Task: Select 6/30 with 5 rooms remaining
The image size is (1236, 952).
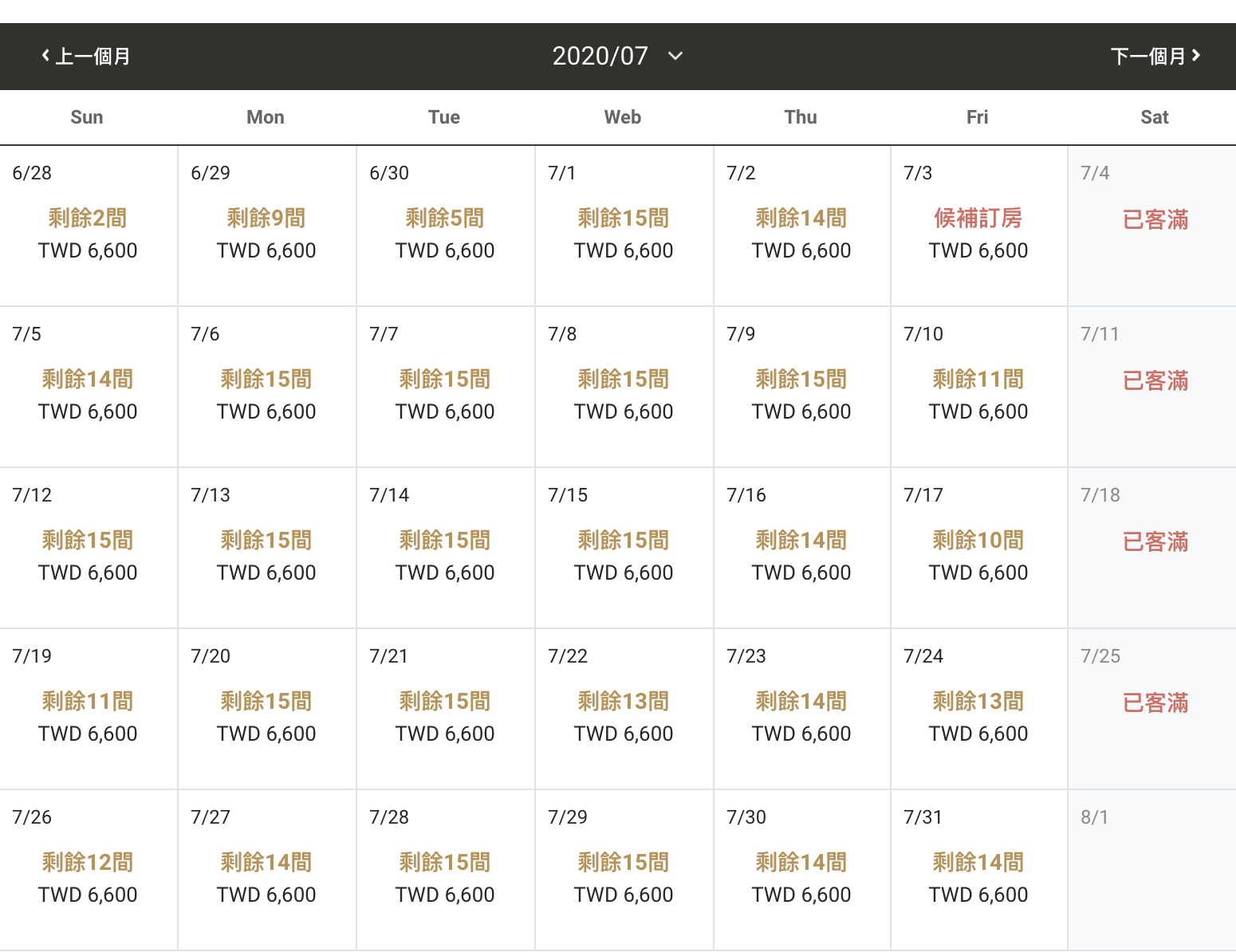Action: tap(446, 226)
